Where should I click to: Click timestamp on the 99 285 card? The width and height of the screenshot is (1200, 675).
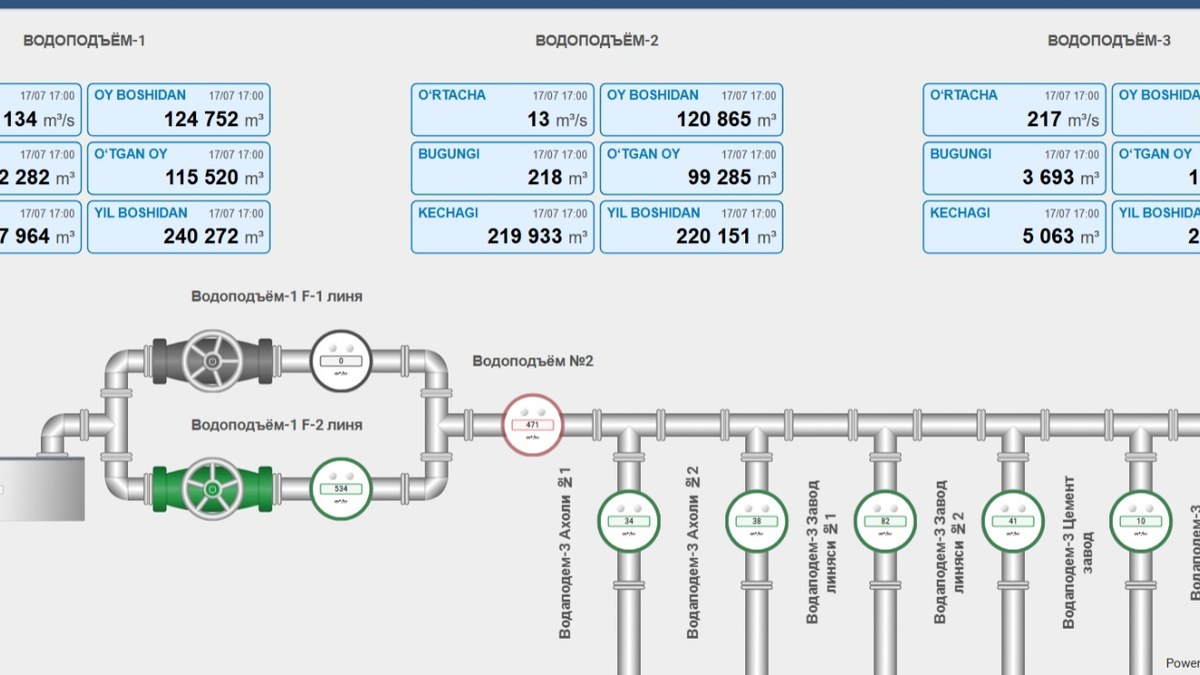[x=748, y=155]
